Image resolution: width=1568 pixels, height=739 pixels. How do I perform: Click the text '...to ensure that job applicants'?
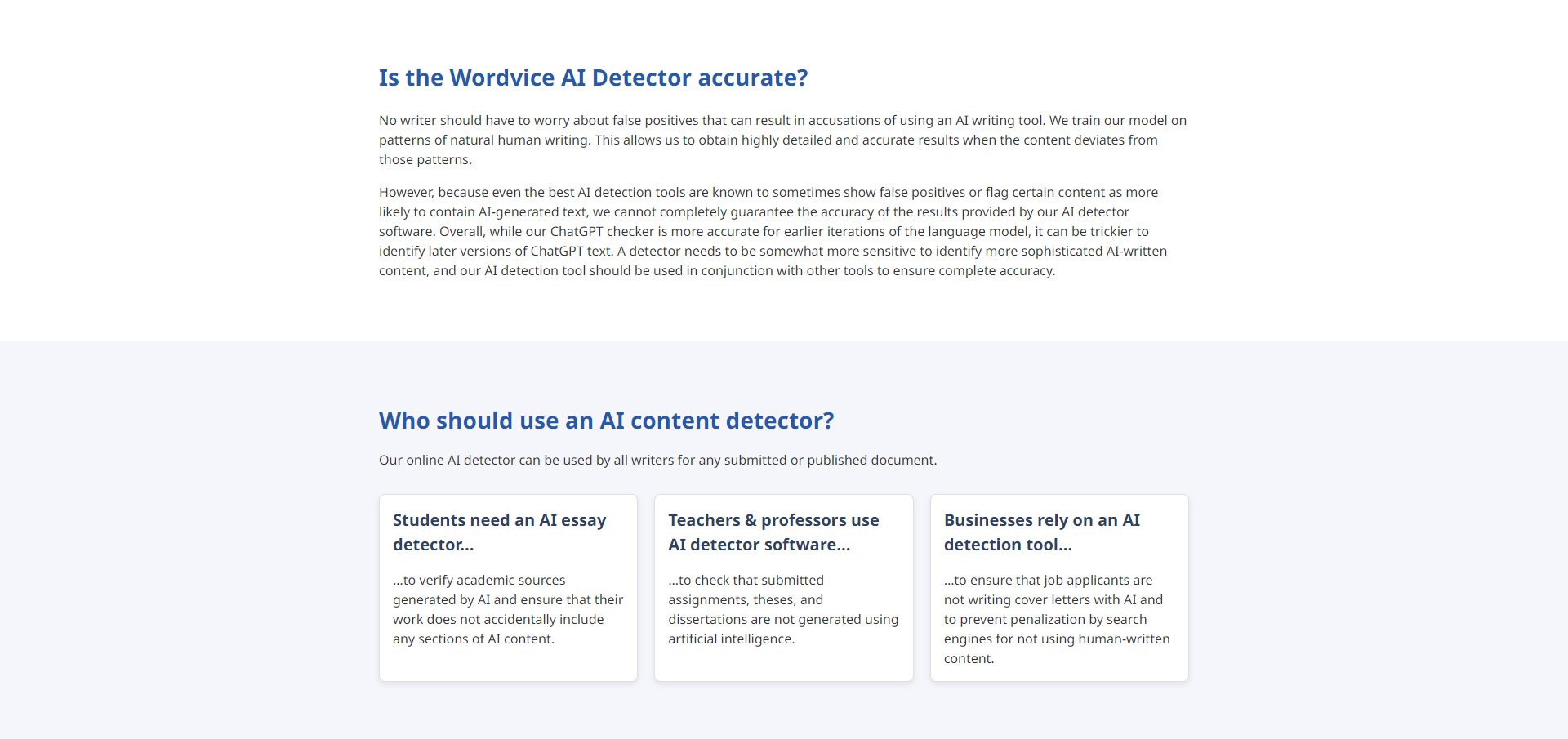pyautogui.click(x=1058, y=619)
